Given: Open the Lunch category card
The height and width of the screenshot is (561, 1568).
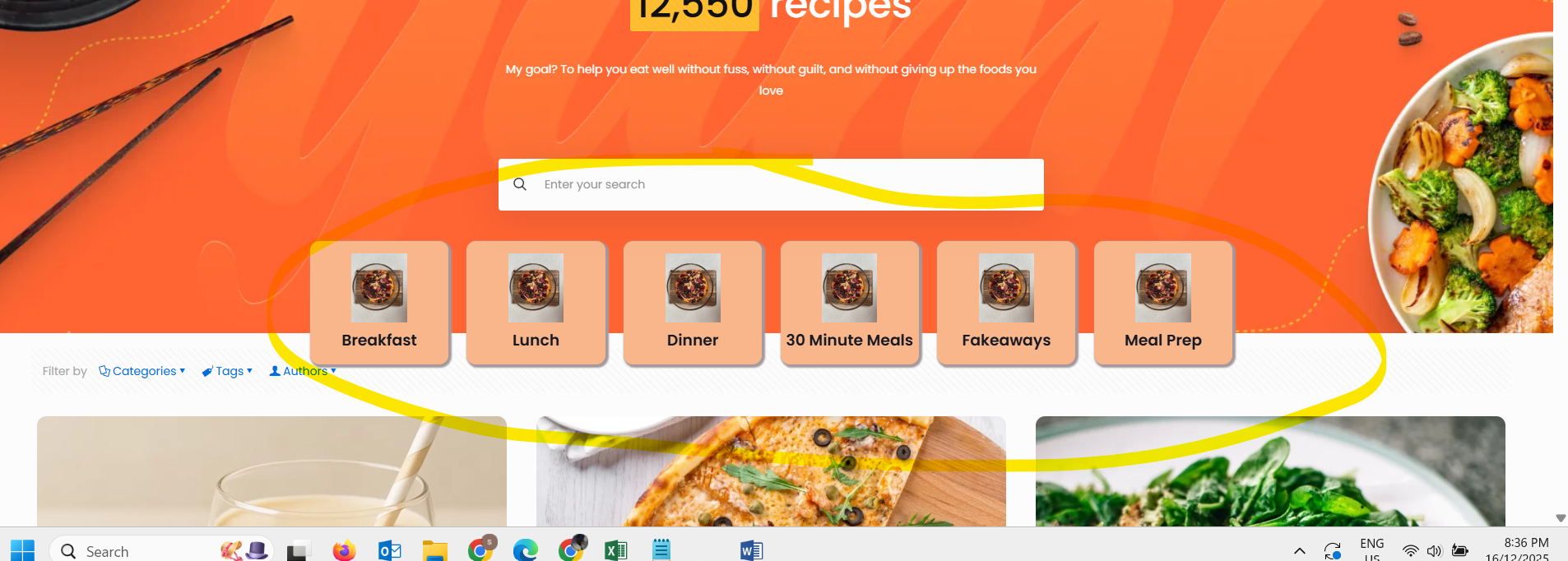Looking at the screenshot, I should click(x=536, y=303).
